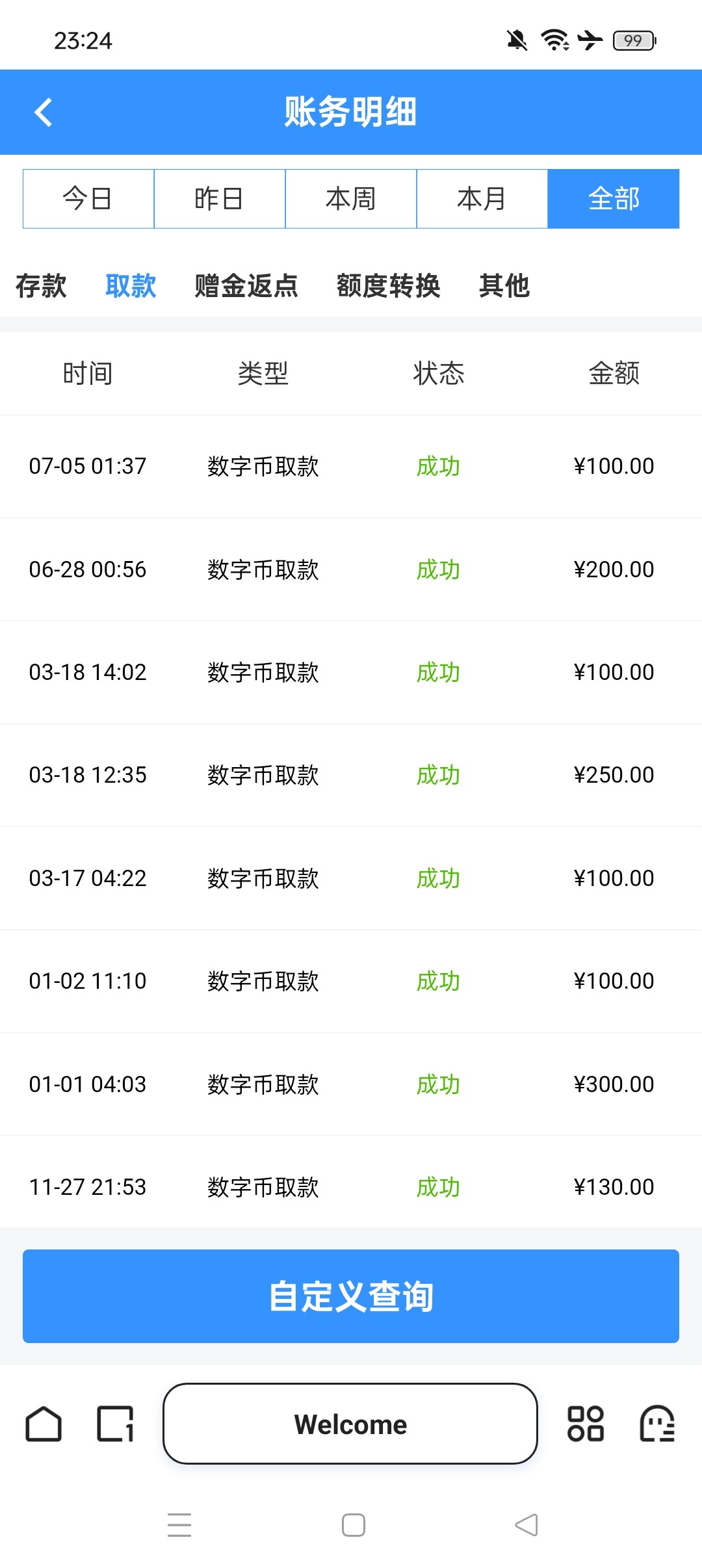Select the 昨日 date filter
Viewport: 702px width, 1568px height.
(220, 199)
